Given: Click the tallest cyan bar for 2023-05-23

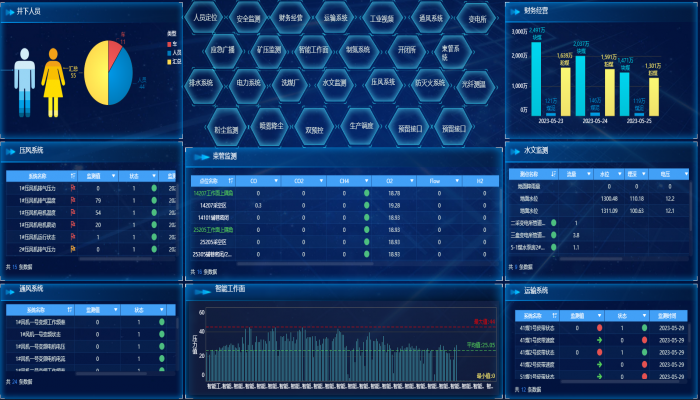Looking at the screenshot, I should (537, 75).
